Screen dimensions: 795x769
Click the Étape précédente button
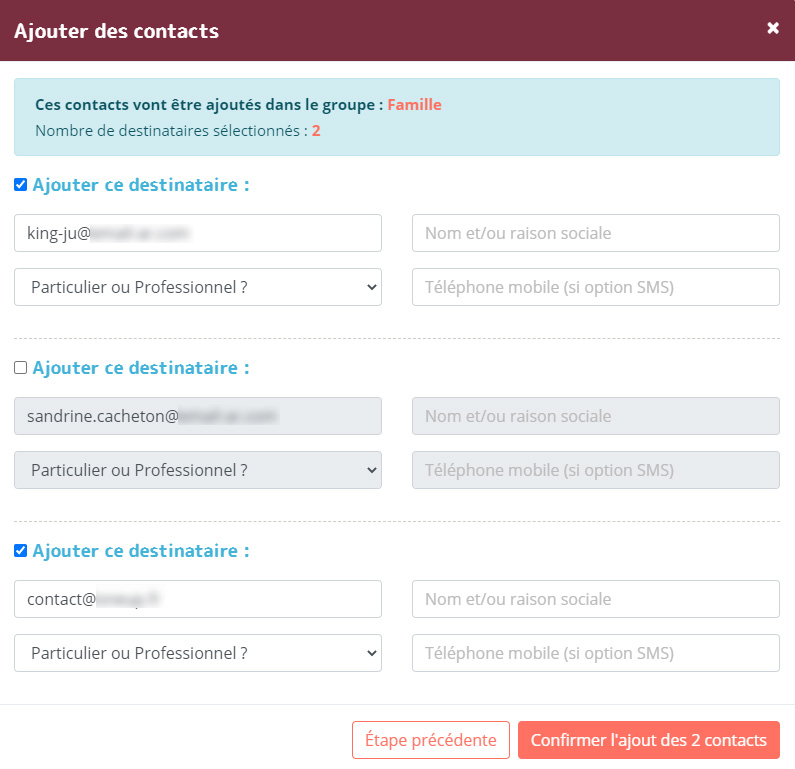[431, 740]
